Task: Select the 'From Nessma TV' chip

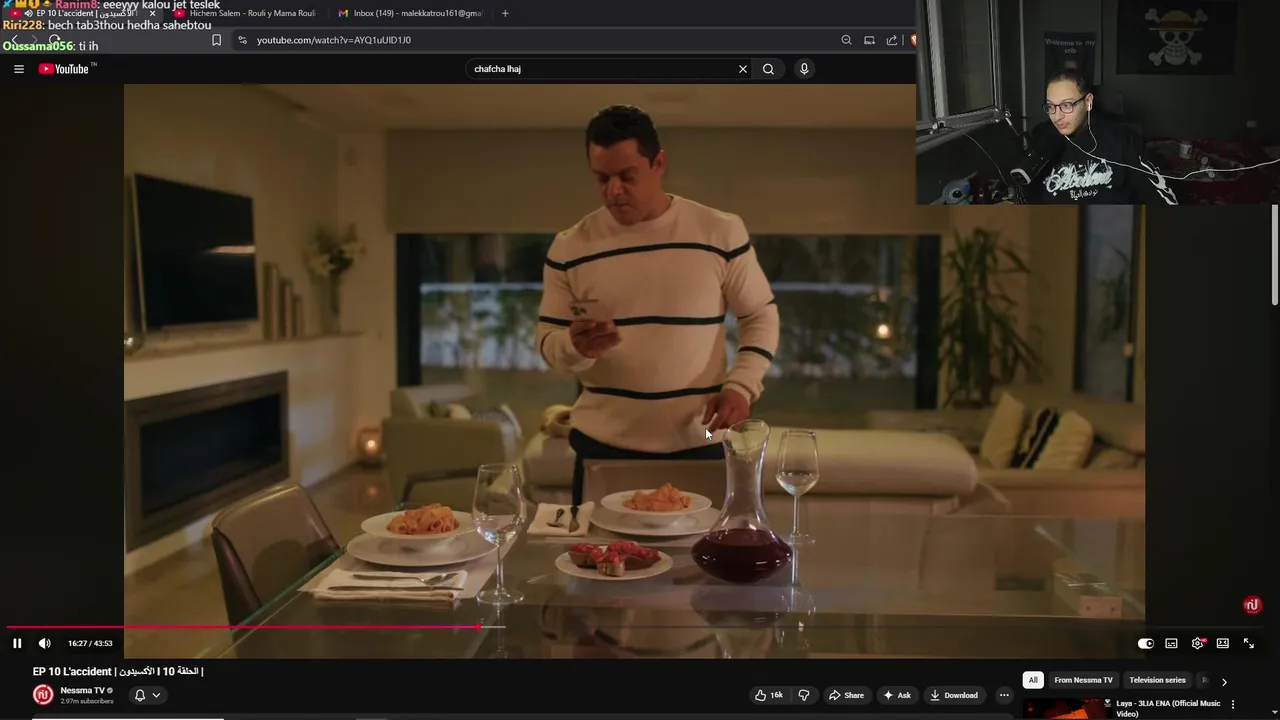Action: [1083, 680]
